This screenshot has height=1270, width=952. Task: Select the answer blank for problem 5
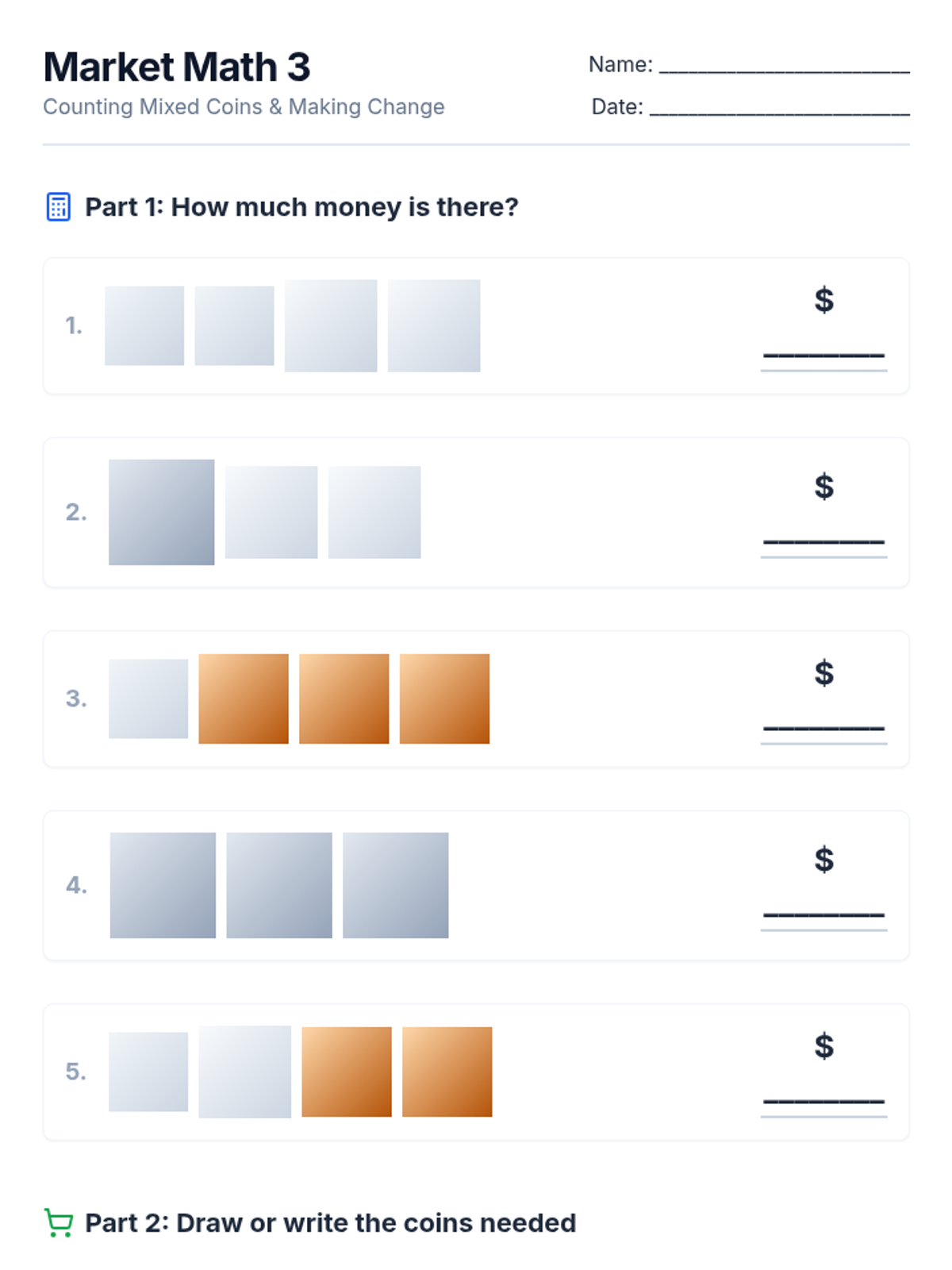click(x=823, y=1100)
